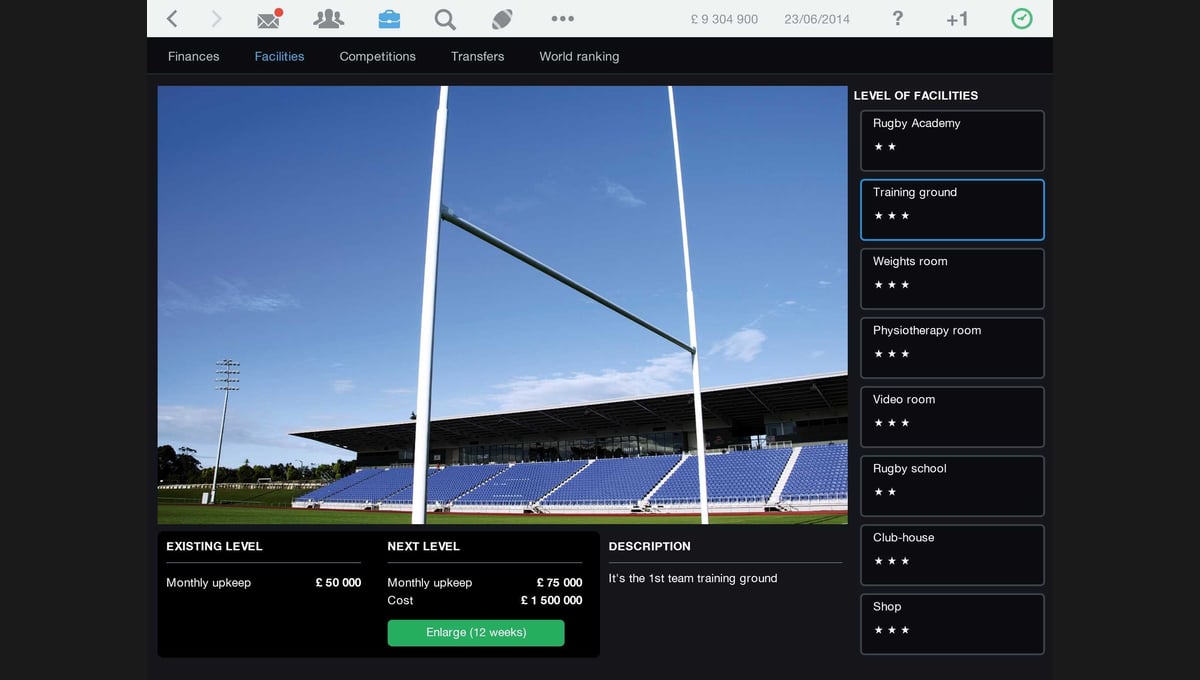Open the mail inbox envelope icon
Image resolution: width=1200 pixels, height=680 pixels.
[269, 18]
